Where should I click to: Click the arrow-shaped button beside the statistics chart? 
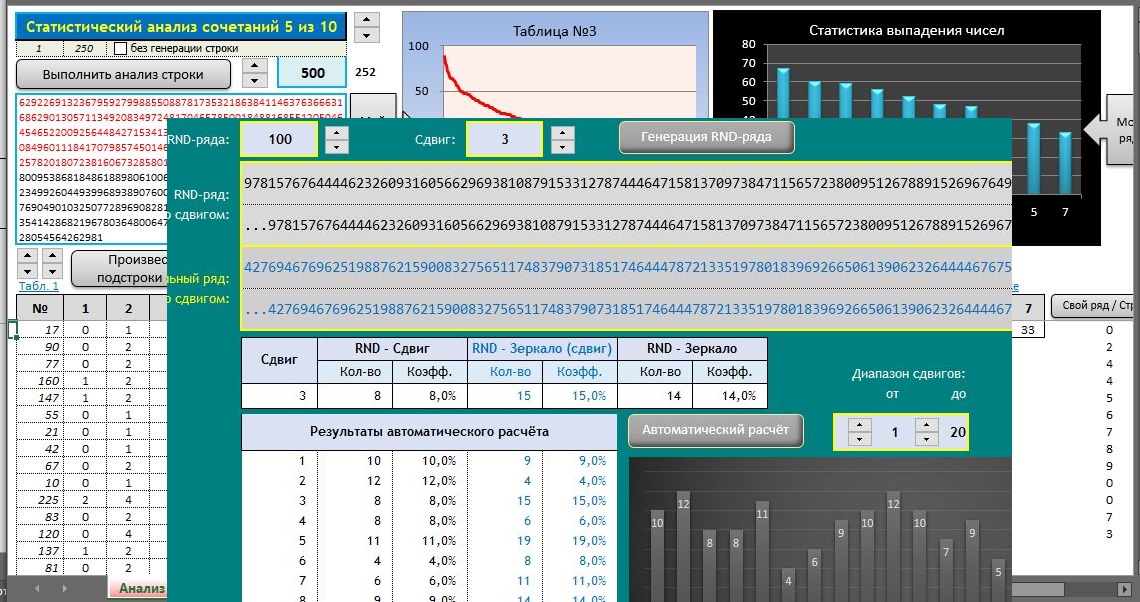(x=1111, y=130)
